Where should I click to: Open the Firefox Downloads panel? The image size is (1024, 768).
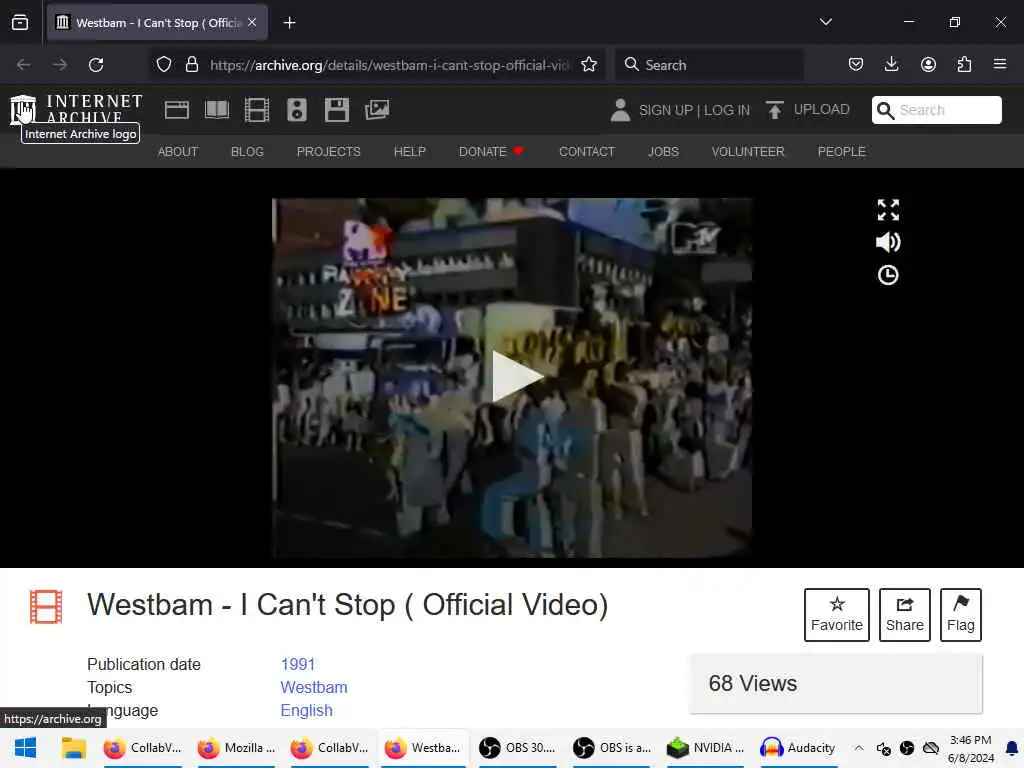891,64
